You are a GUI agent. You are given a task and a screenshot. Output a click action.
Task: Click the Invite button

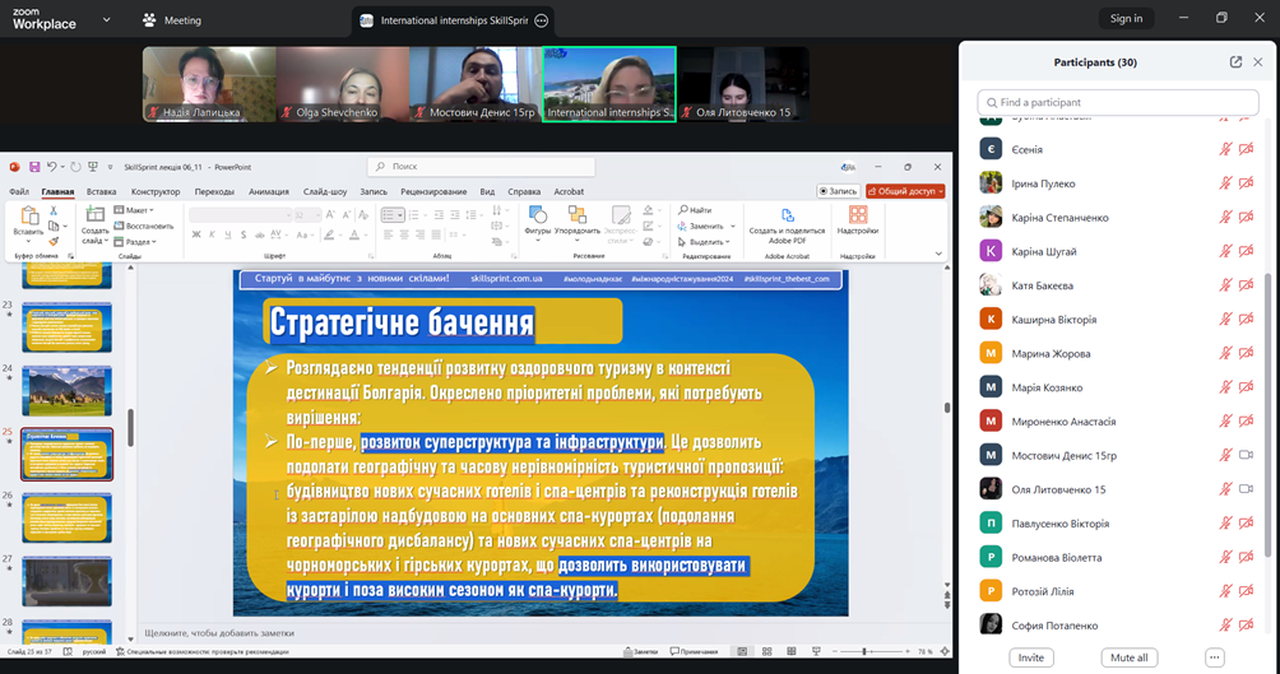1031,657
